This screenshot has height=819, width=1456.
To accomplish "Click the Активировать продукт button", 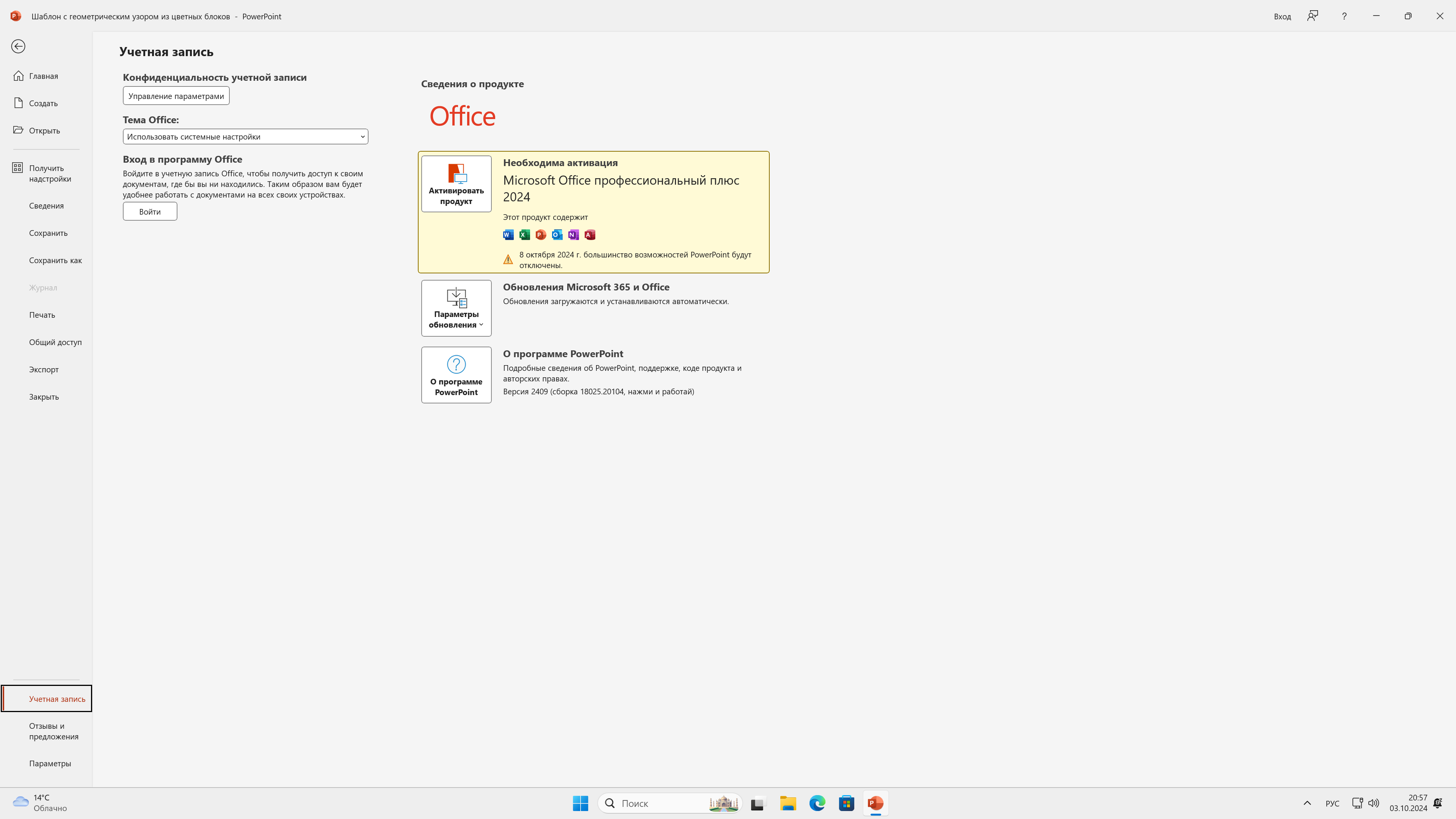I will coord(456,184).
